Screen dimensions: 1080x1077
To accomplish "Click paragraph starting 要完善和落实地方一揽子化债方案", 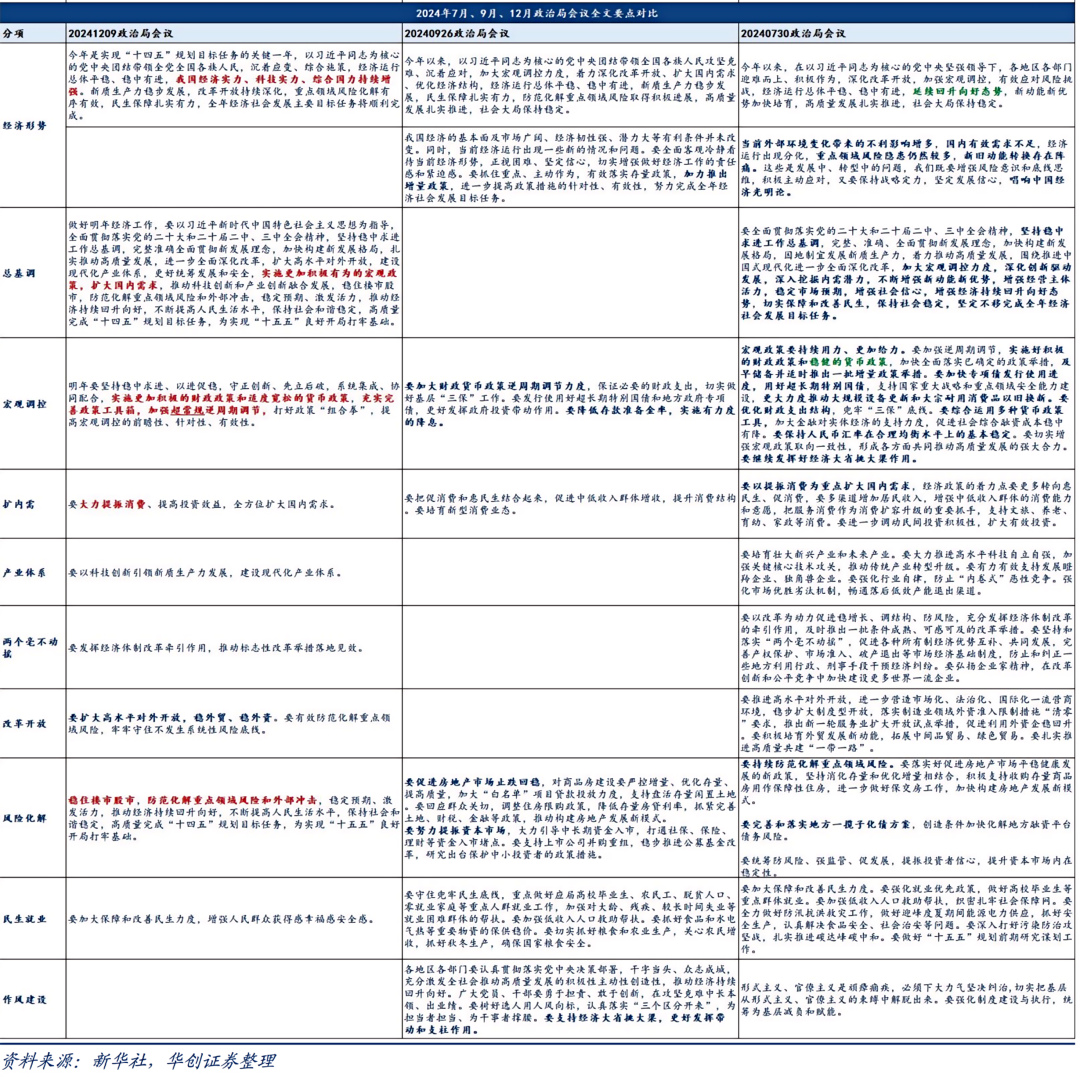I will (906, 830).
